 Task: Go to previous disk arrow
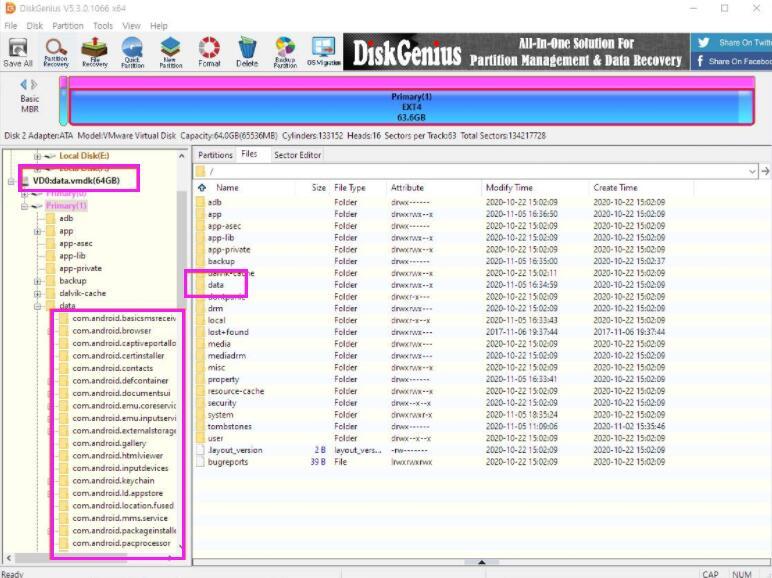pos(23,85)
